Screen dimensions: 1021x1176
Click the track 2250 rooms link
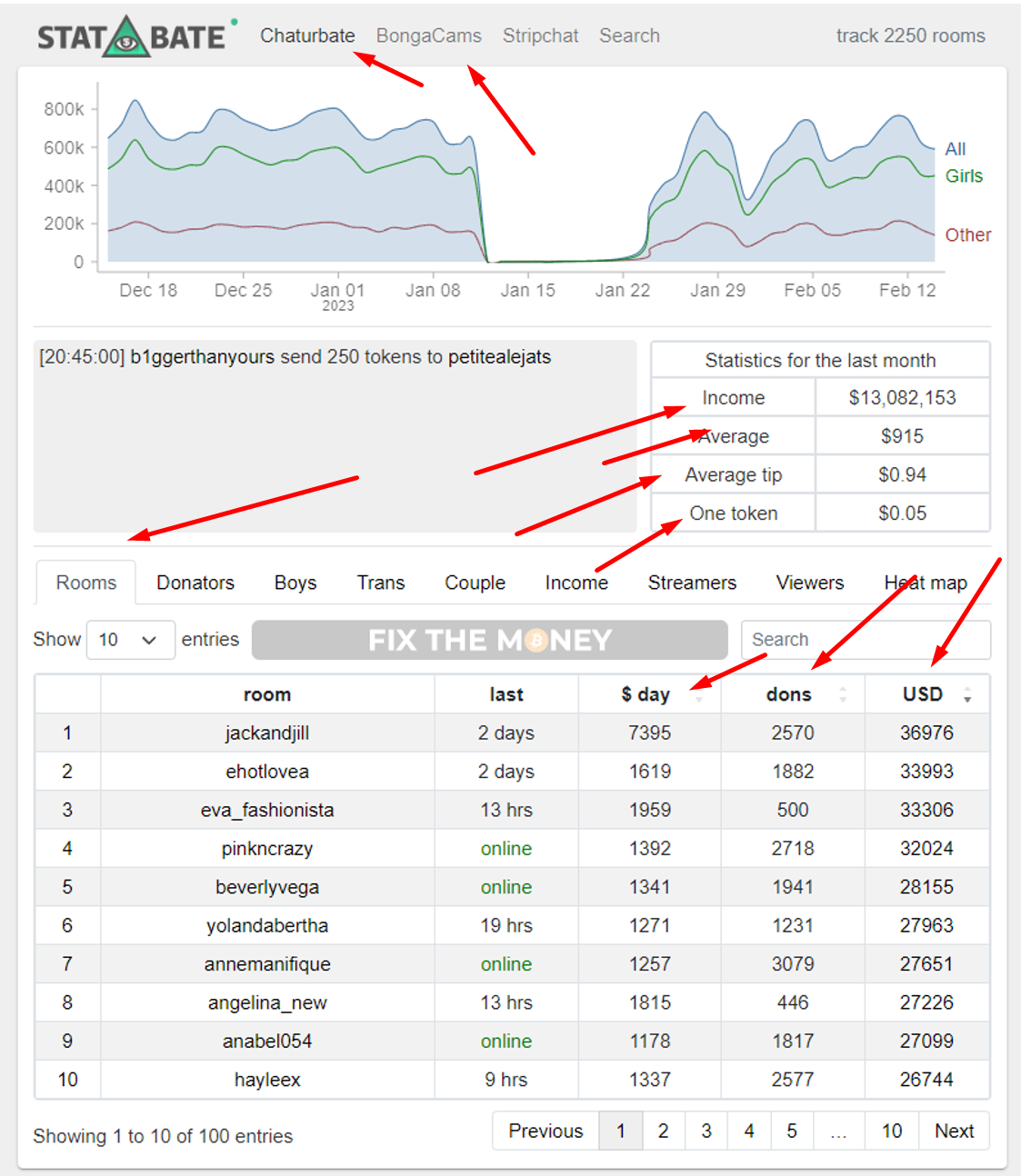(910, 35)
